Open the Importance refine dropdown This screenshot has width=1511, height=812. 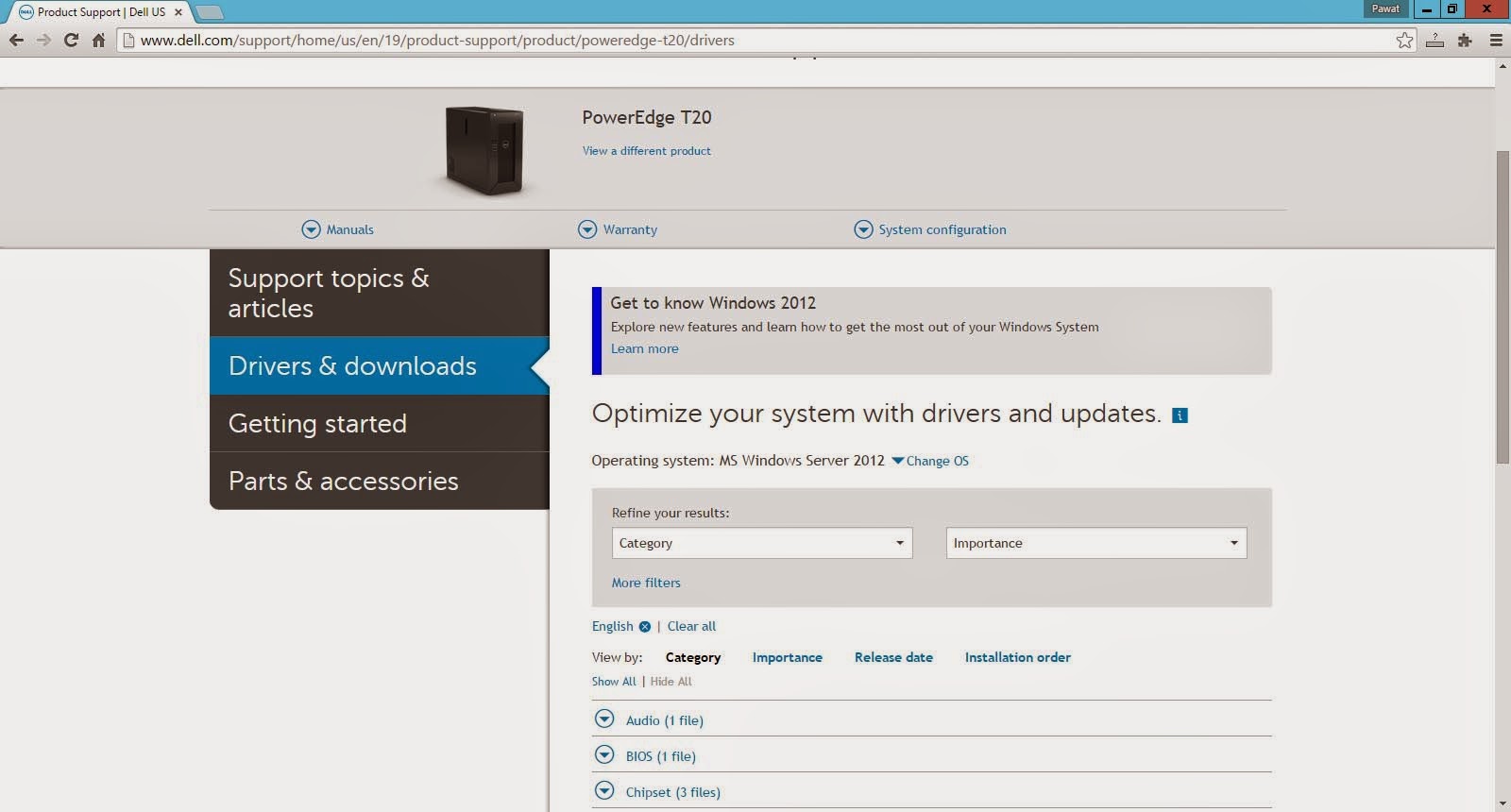tap(1096, 543)
